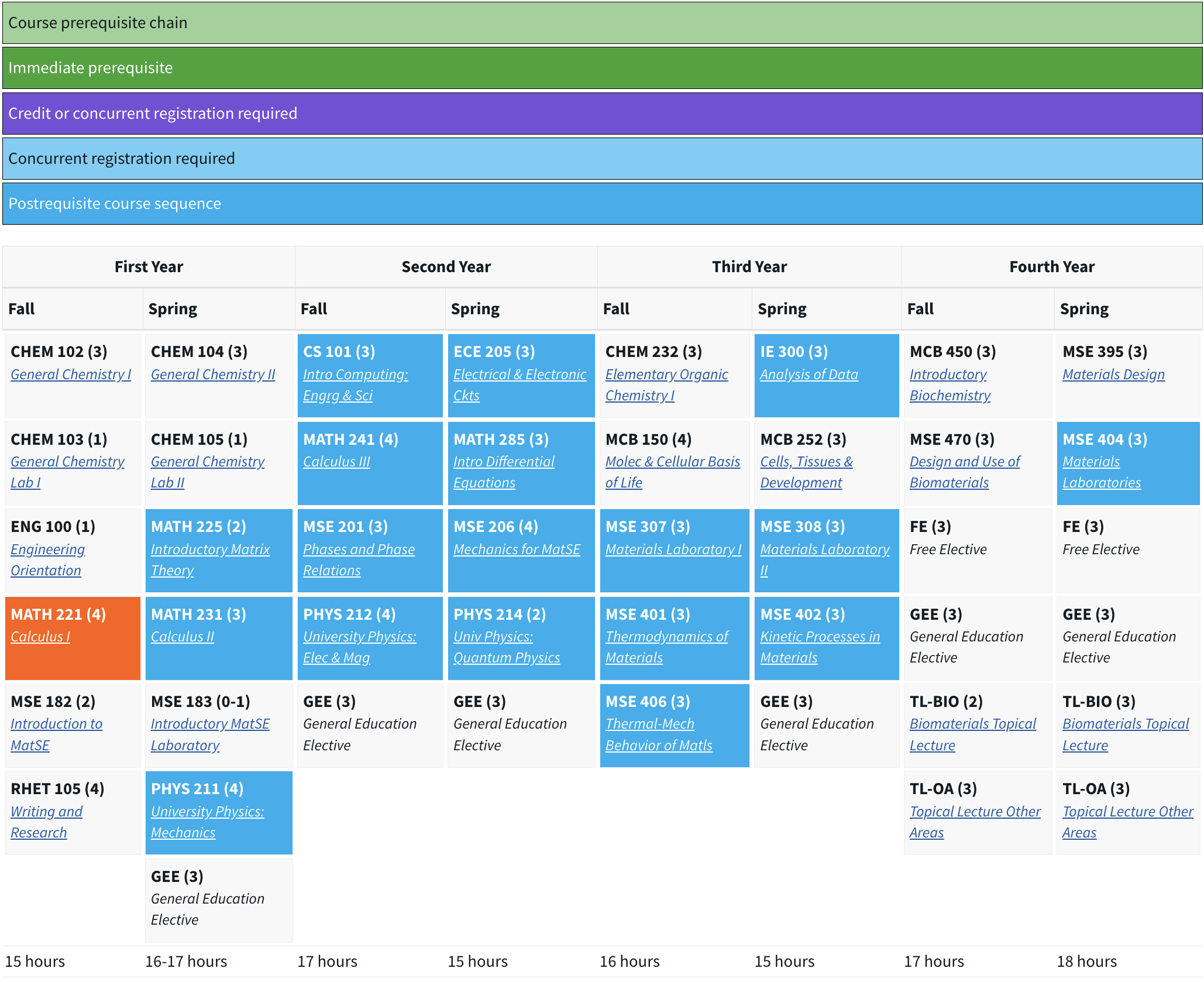The image size is (1204, 982).
Task: Open Univ Physics: Quantum Physics link
Action: (507, 647)
